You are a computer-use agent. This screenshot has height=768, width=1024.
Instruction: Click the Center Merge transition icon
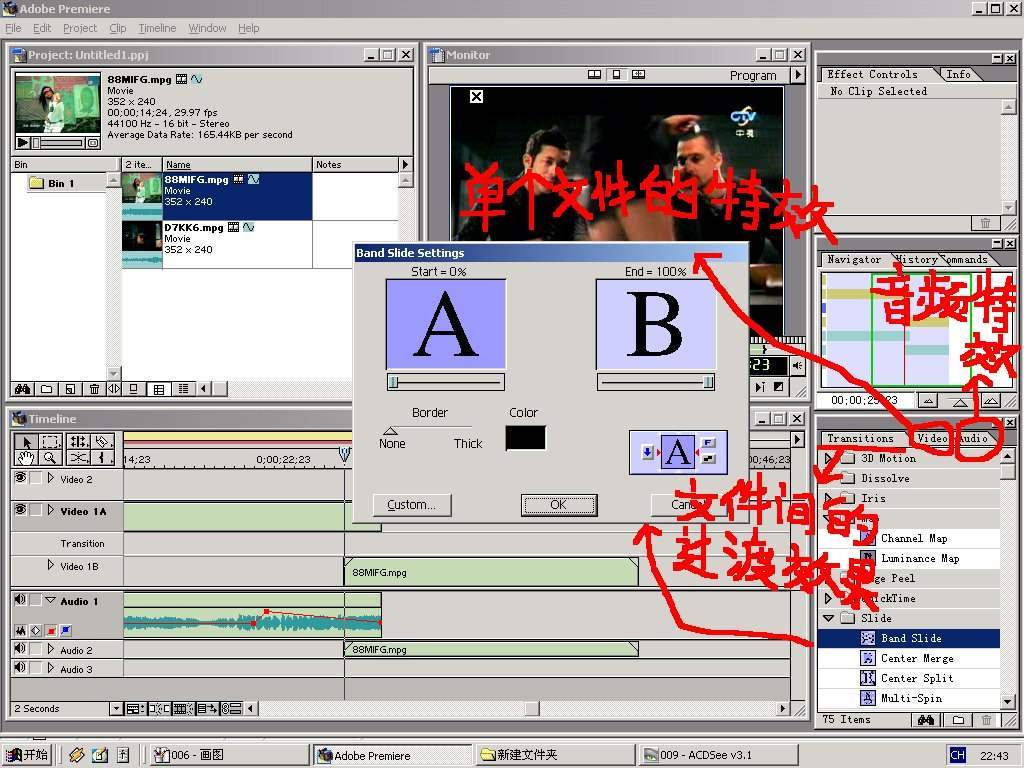click(867, 658)
